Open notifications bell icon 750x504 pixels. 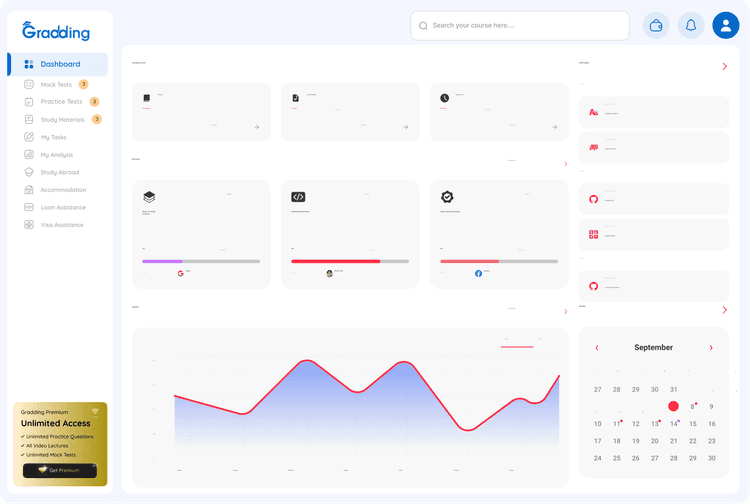(x=691, y=25)
